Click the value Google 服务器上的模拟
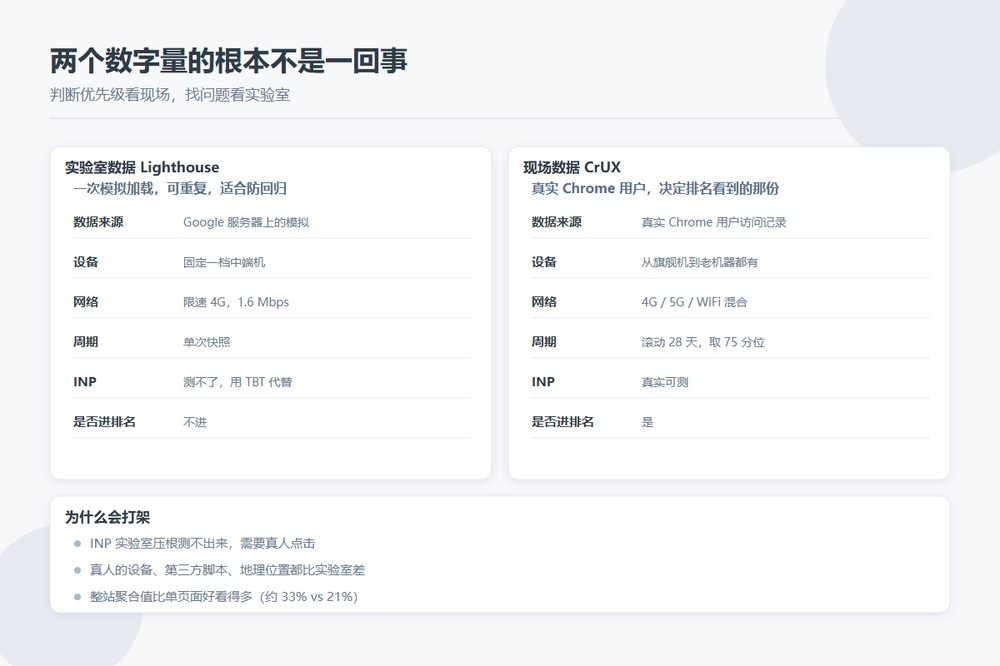The height and width of the screenshot is (666, 1000). (246, 222)
